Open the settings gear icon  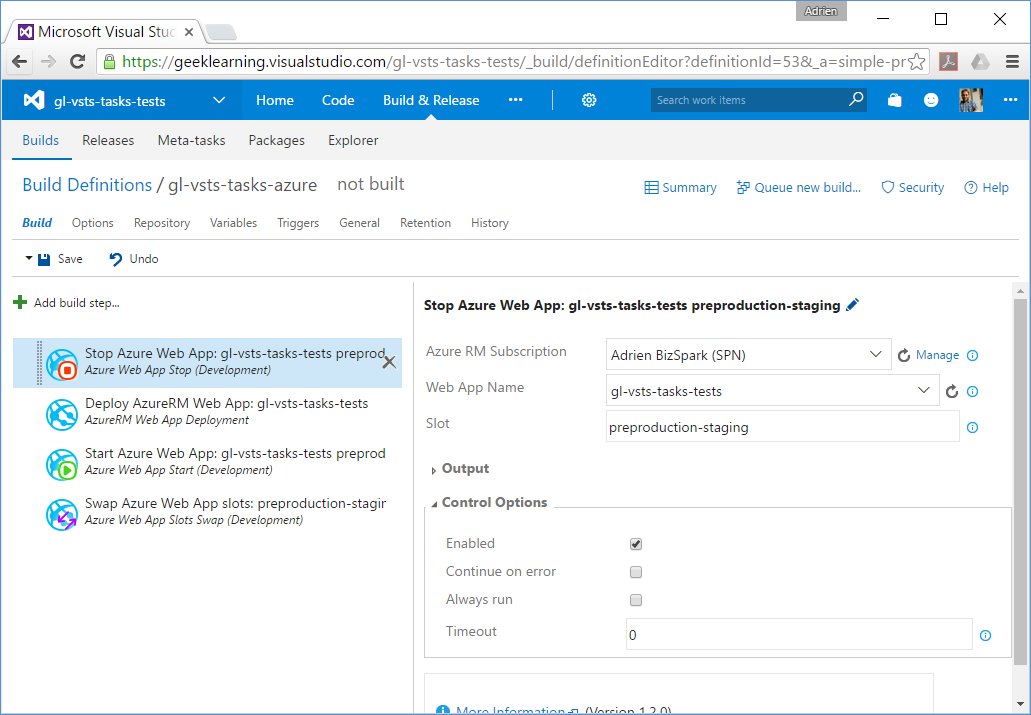click(x=589, y=100)
